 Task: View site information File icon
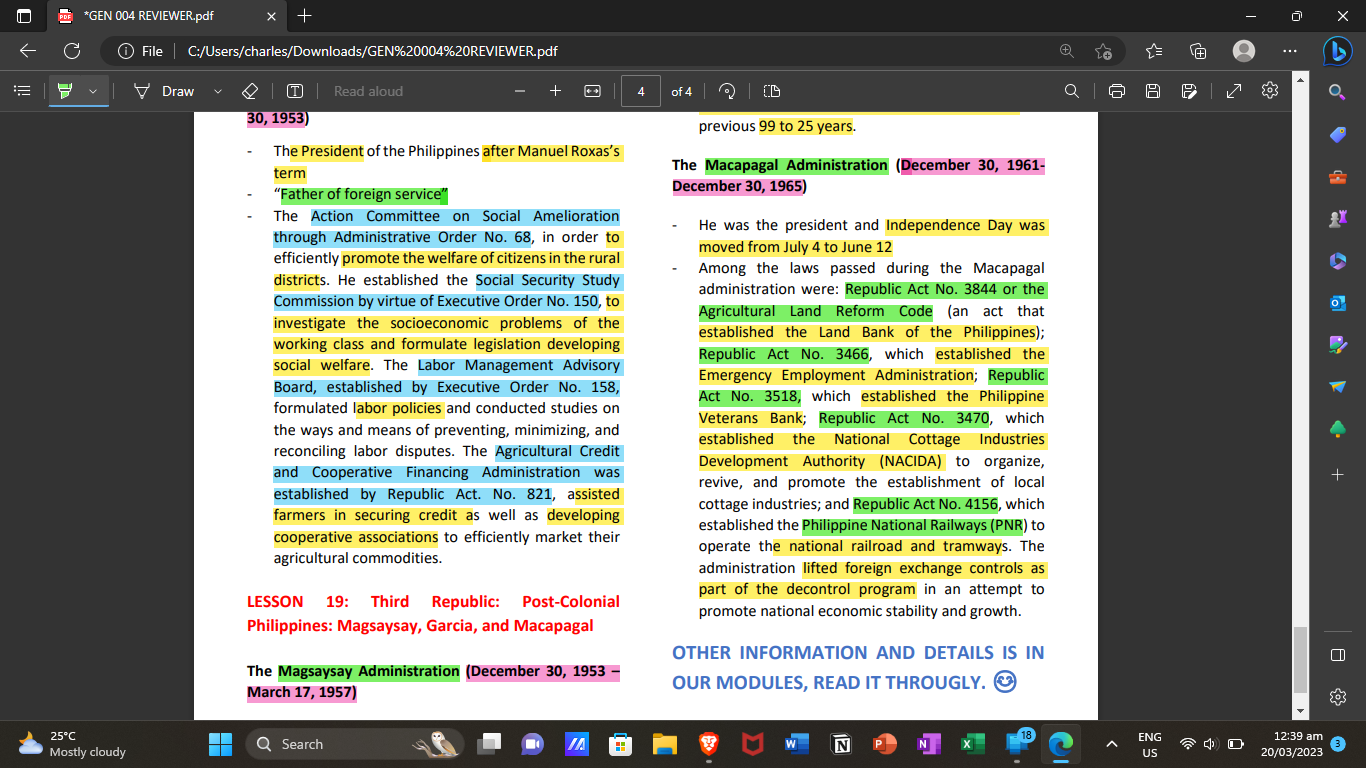pyautogui.click(x=139, y=51)
